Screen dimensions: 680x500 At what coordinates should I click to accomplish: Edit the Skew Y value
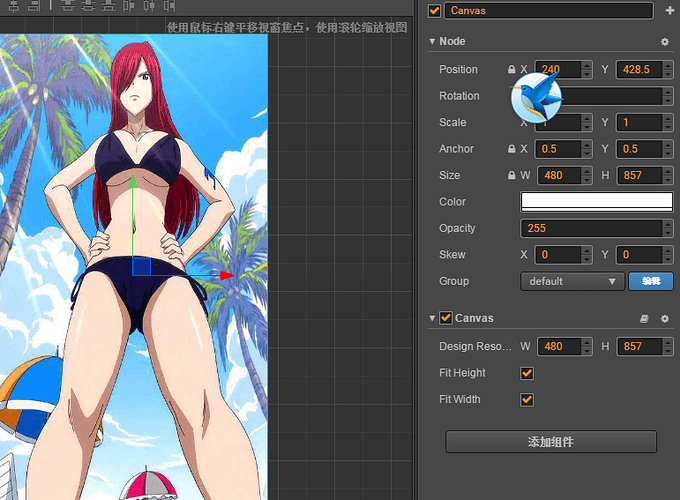tap(639, 255)
